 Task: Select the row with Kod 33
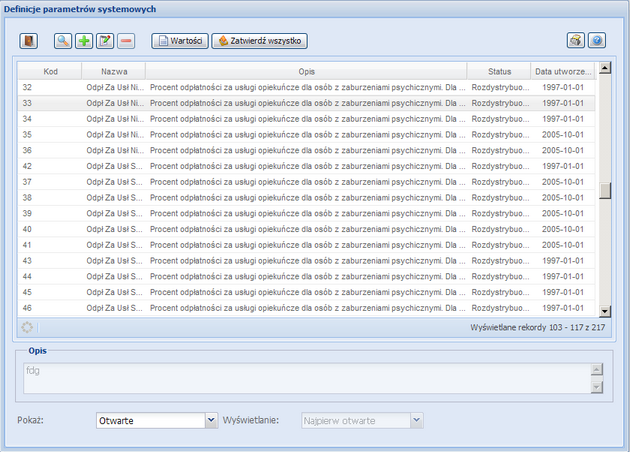(306, 103)
